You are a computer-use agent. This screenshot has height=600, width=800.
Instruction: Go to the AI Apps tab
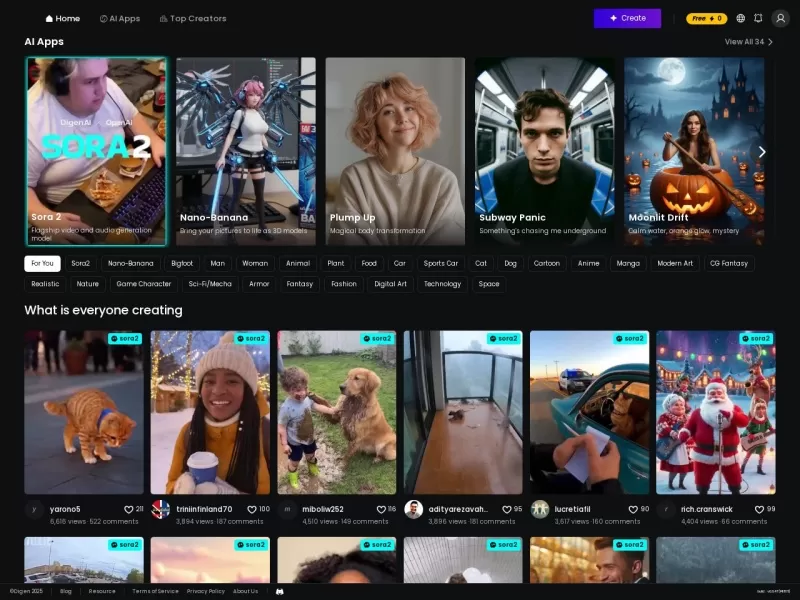tap(120, 18)
